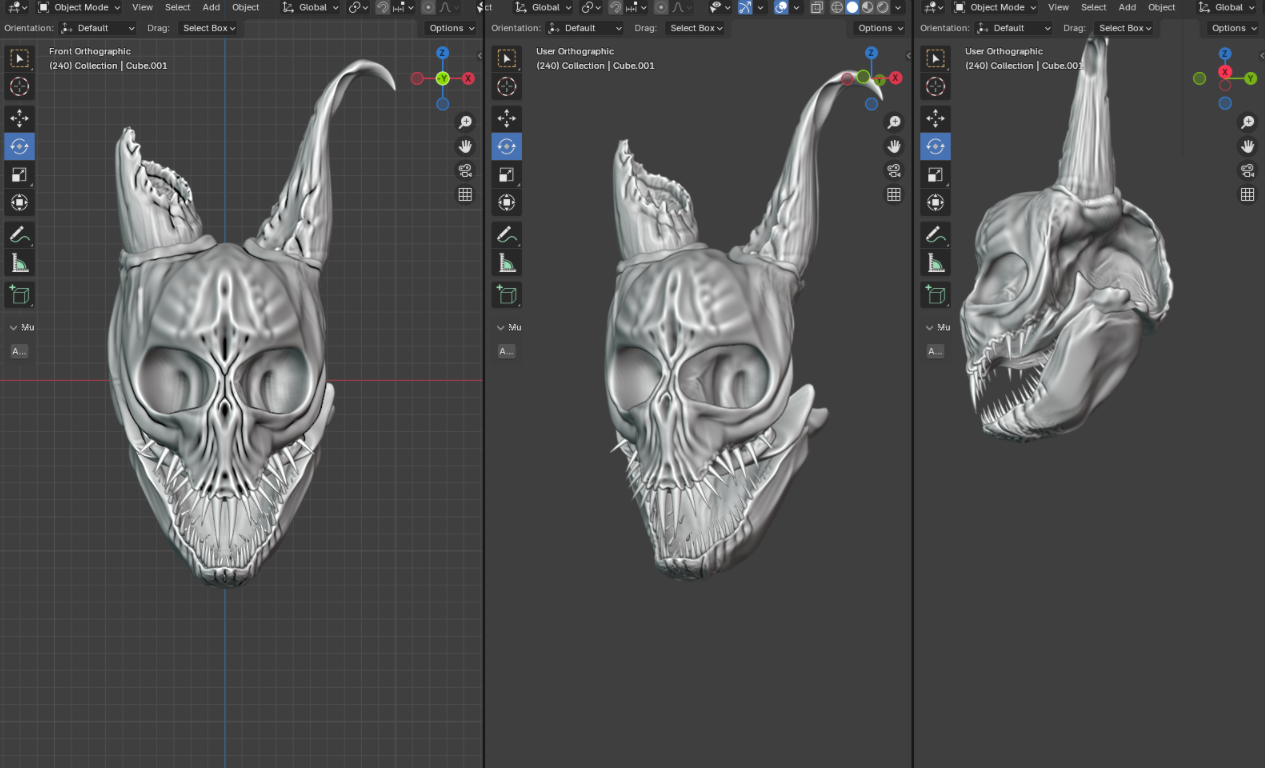1265x768 pixels.
Task: Activate the Annotate tool in the left viewport
Action: pos(19,235)
